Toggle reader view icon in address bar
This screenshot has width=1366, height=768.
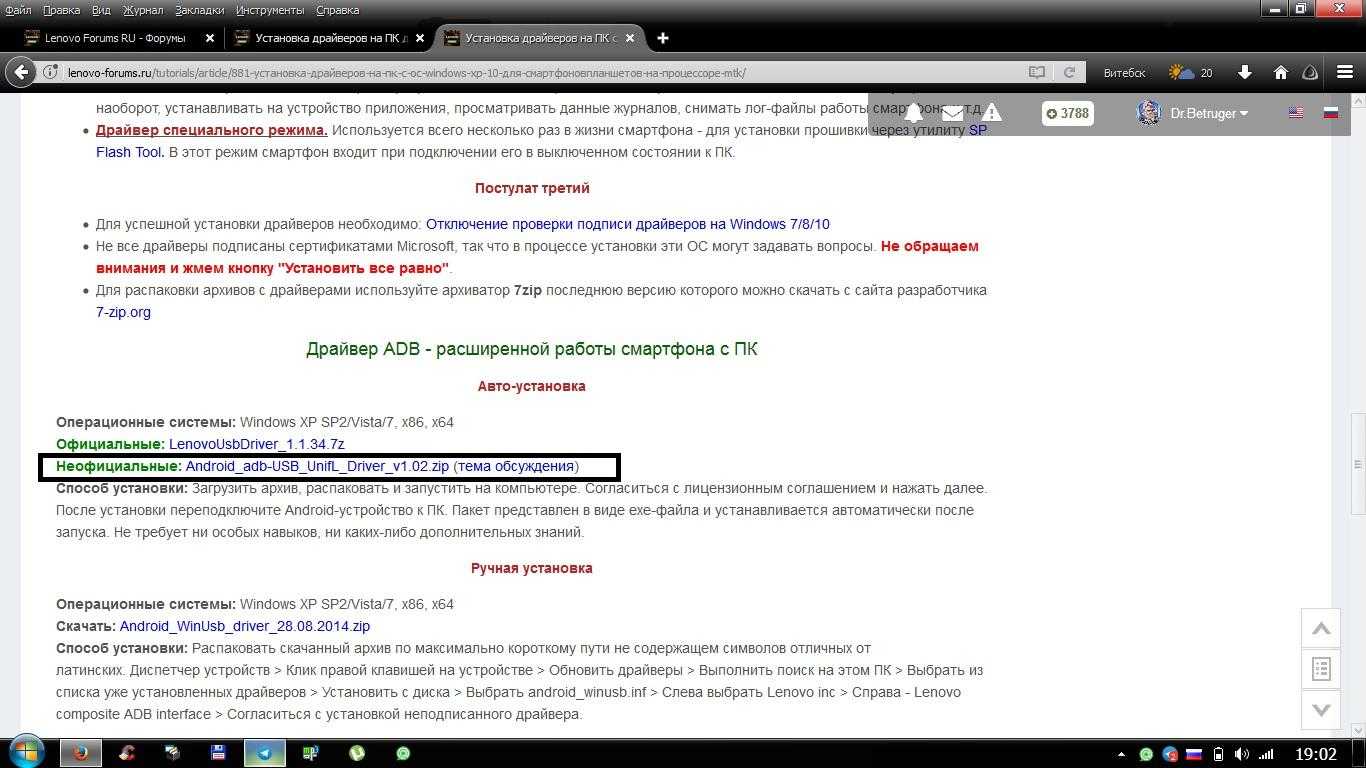(x=1037, y=72)
